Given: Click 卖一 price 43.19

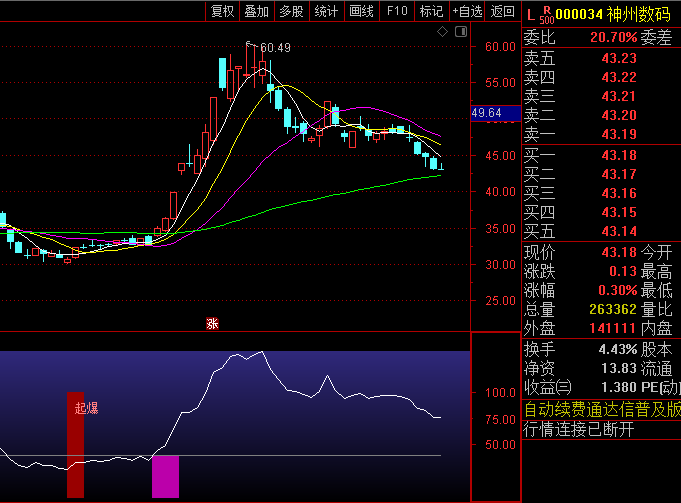Looking at the screenshot, I should coord(619,134).
